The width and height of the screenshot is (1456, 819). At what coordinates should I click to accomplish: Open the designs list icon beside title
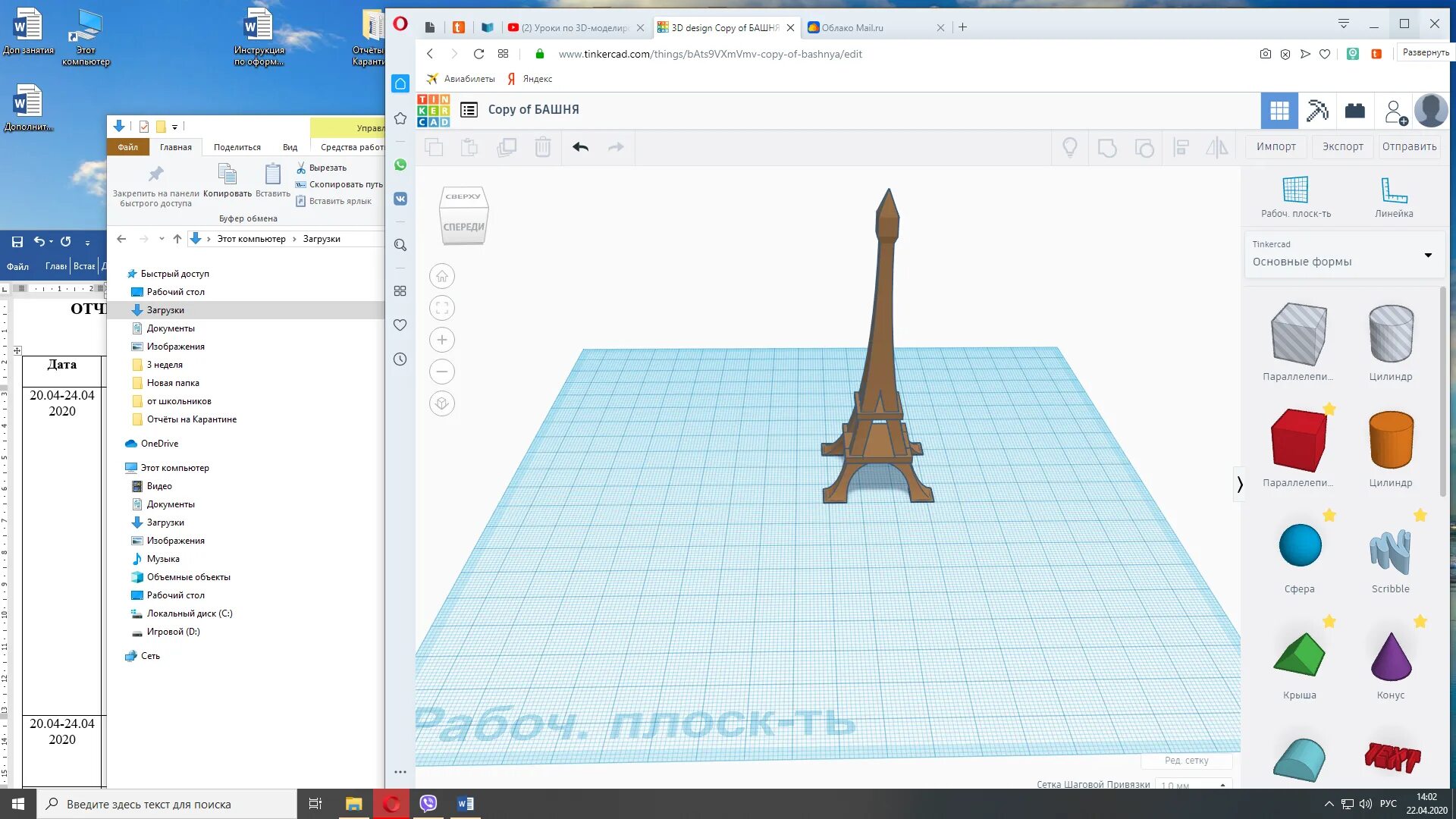(x=469, y=110)
